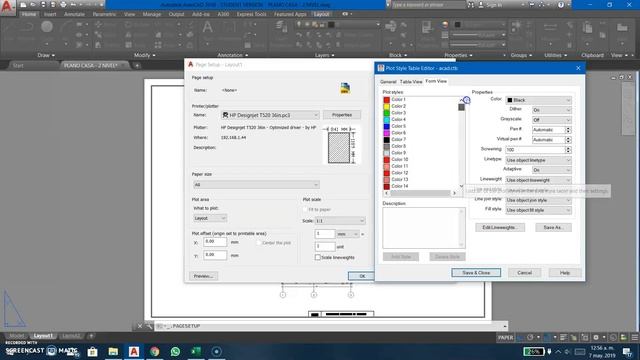Open Microsoft Store from the taskbar
Image resolution: width=640 pixels, height=360 pixels.
pyautogui.click(x=93, y=351)
